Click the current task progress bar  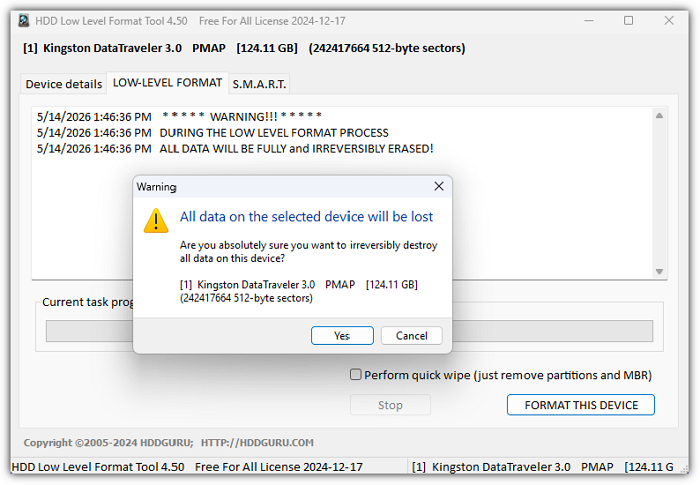(x=349, y=331)
